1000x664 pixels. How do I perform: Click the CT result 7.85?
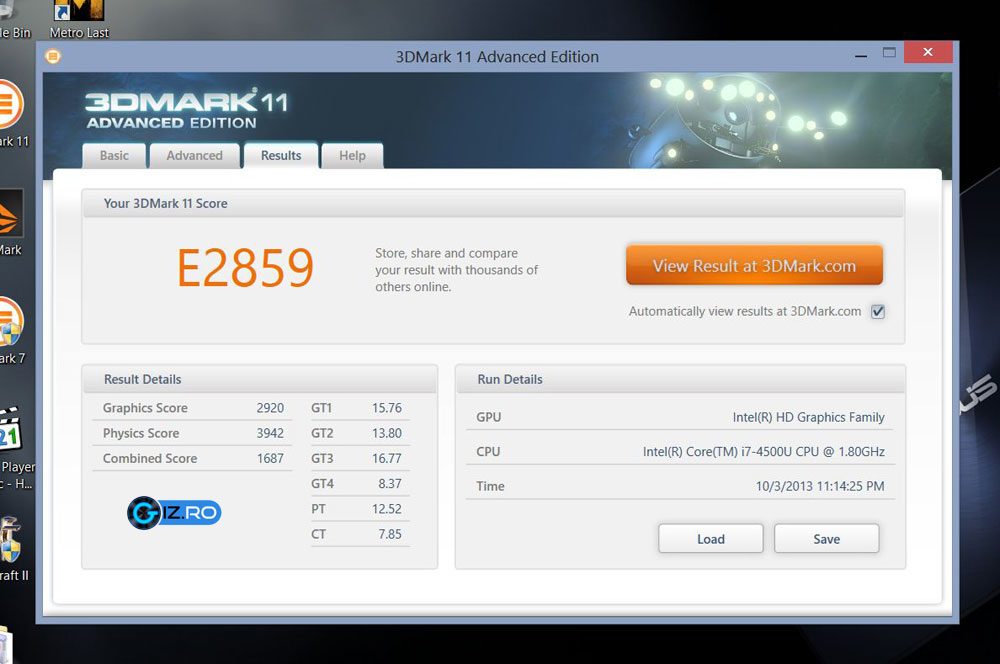390,534
